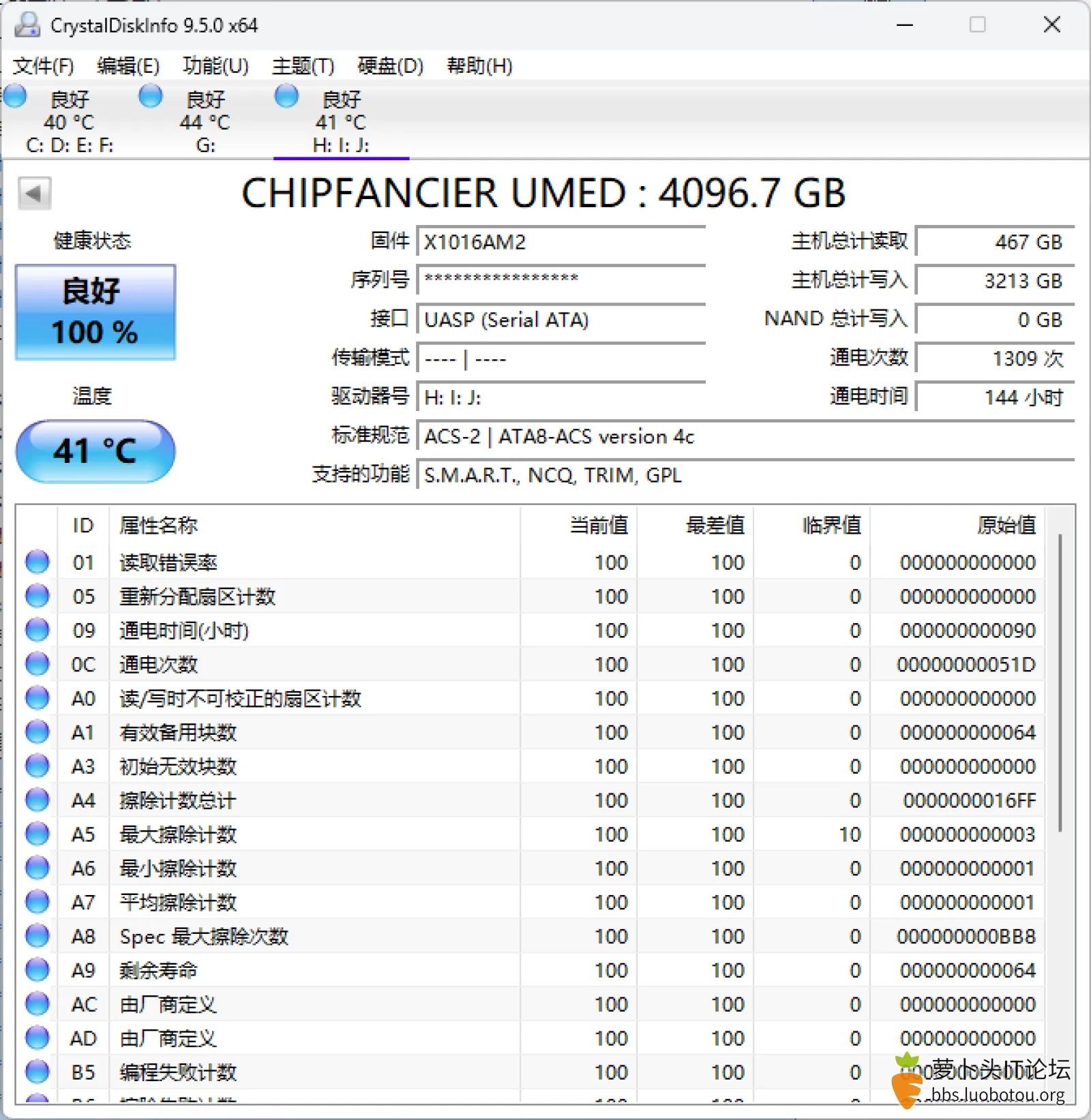Open the 编辑(E) menu

point(128,66)
